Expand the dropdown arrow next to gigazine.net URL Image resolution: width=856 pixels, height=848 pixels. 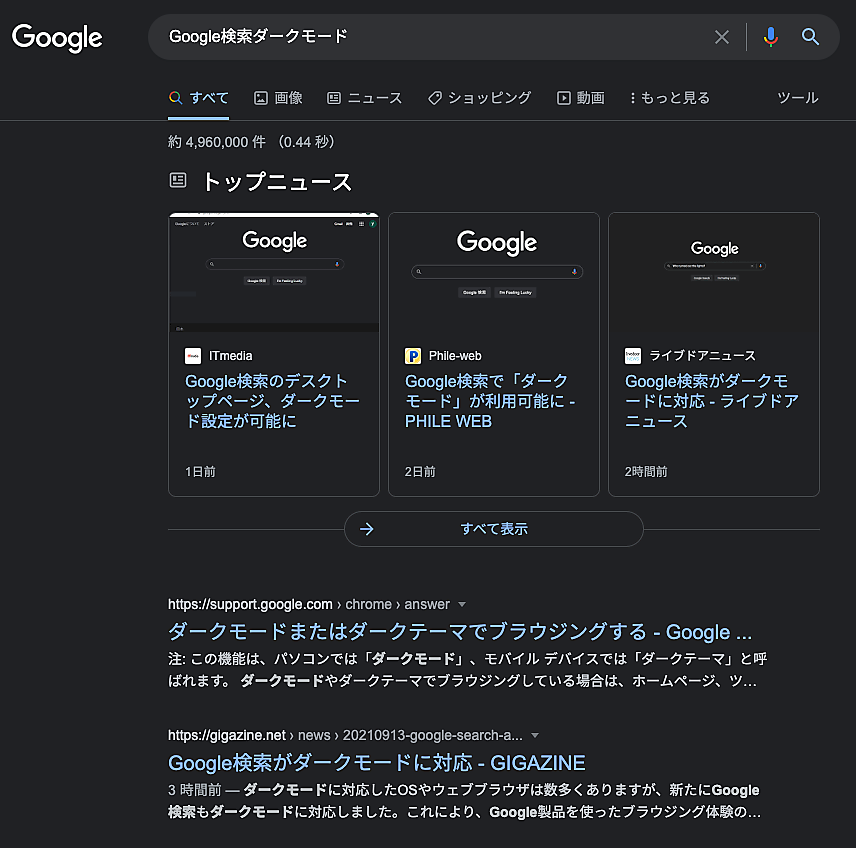(535, 736)
